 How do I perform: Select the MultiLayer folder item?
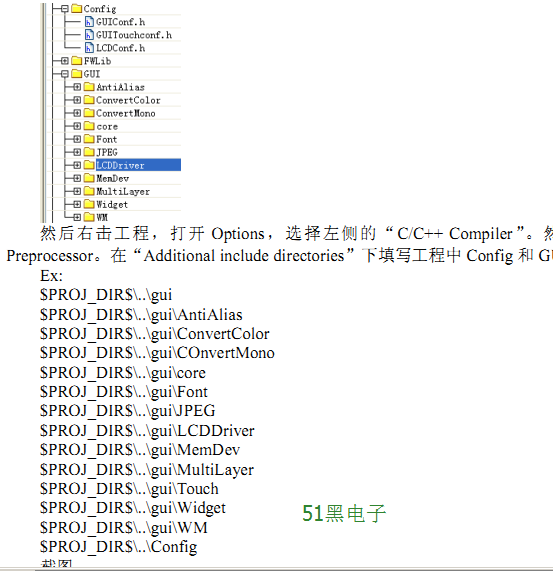pyautogui.click(x=123, y=192)
